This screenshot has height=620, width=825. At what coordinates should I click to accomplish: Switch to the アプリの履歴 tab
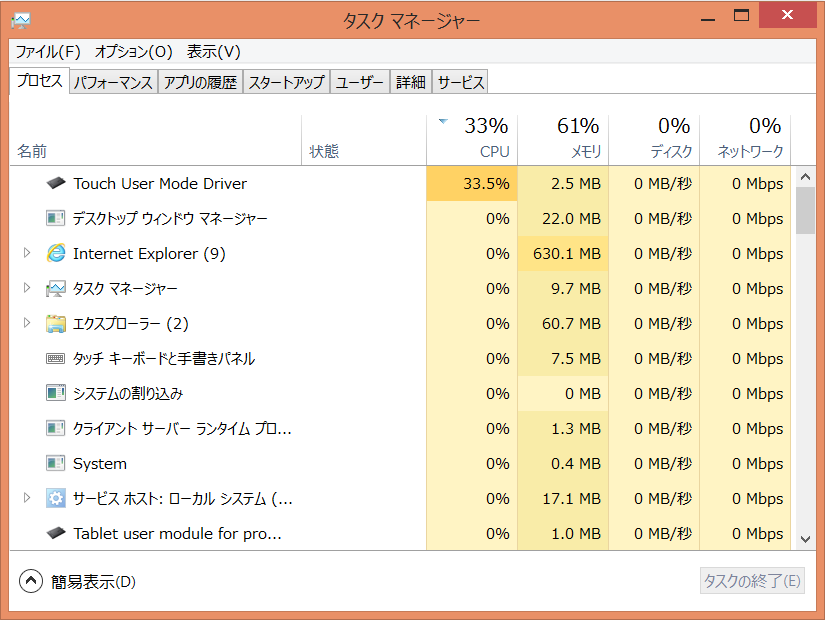click(x=200, y=82)
